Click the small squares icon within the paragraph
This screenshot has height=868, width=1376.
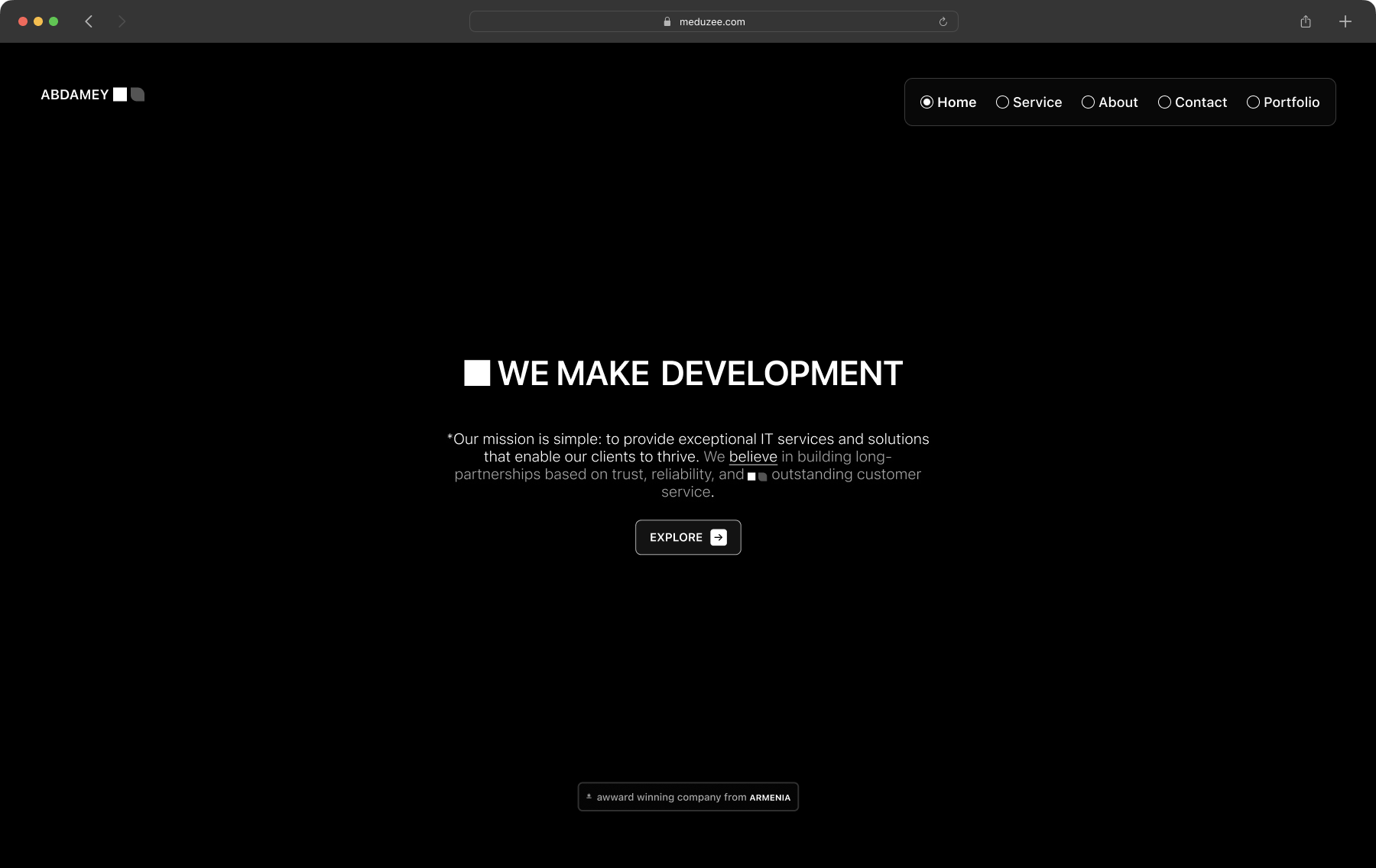pos(757,476)
